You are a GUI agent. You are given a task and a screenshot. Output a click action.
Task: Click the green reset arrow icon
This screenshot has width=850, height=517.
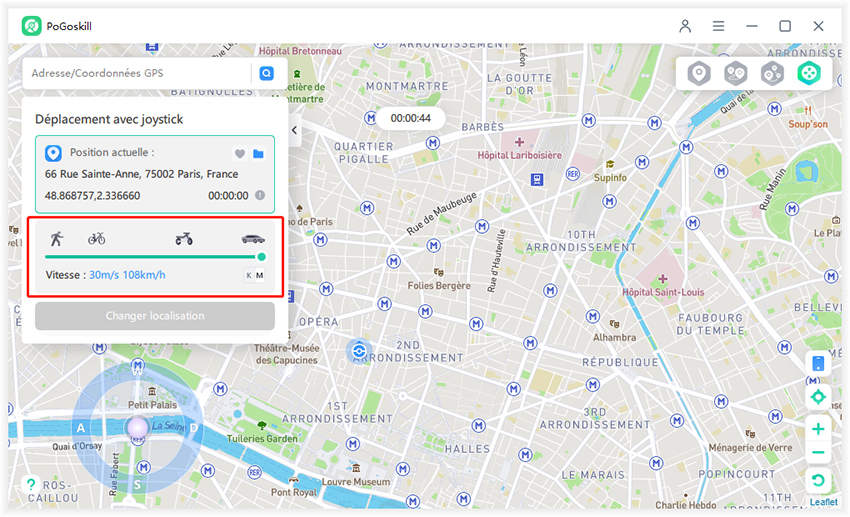pos(818,480)
